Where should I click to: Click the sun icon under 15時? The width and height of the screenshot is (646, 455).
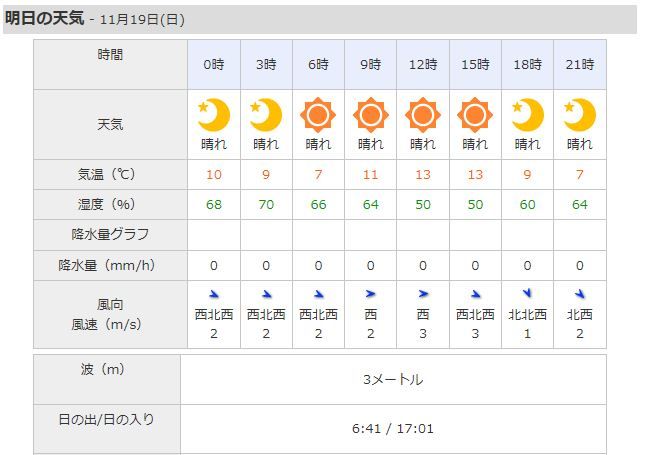pos(475,115)
